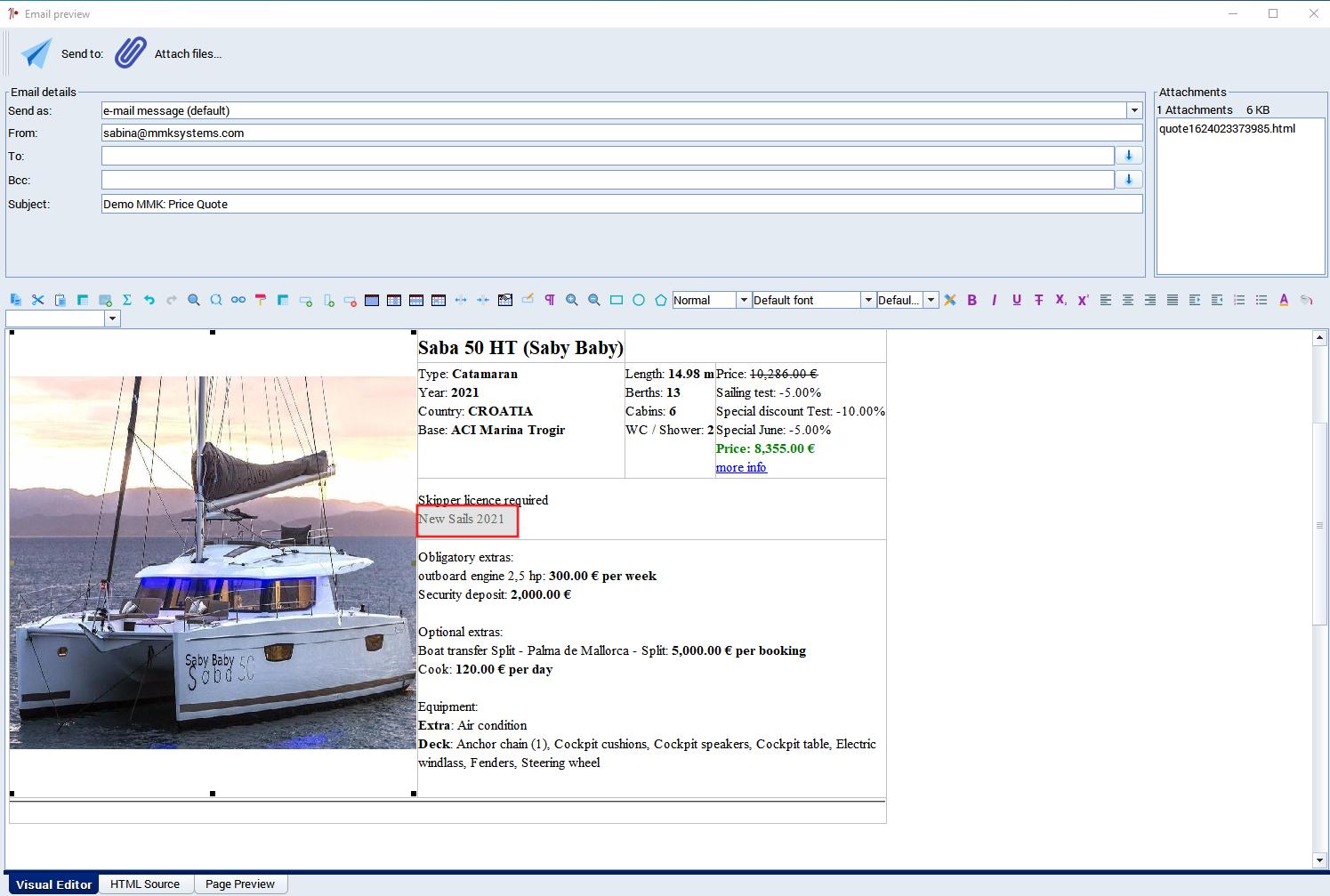
Task: Click the green Price: 8,355.00 € text
Action: pyautogui.click(x=765, y=448)
